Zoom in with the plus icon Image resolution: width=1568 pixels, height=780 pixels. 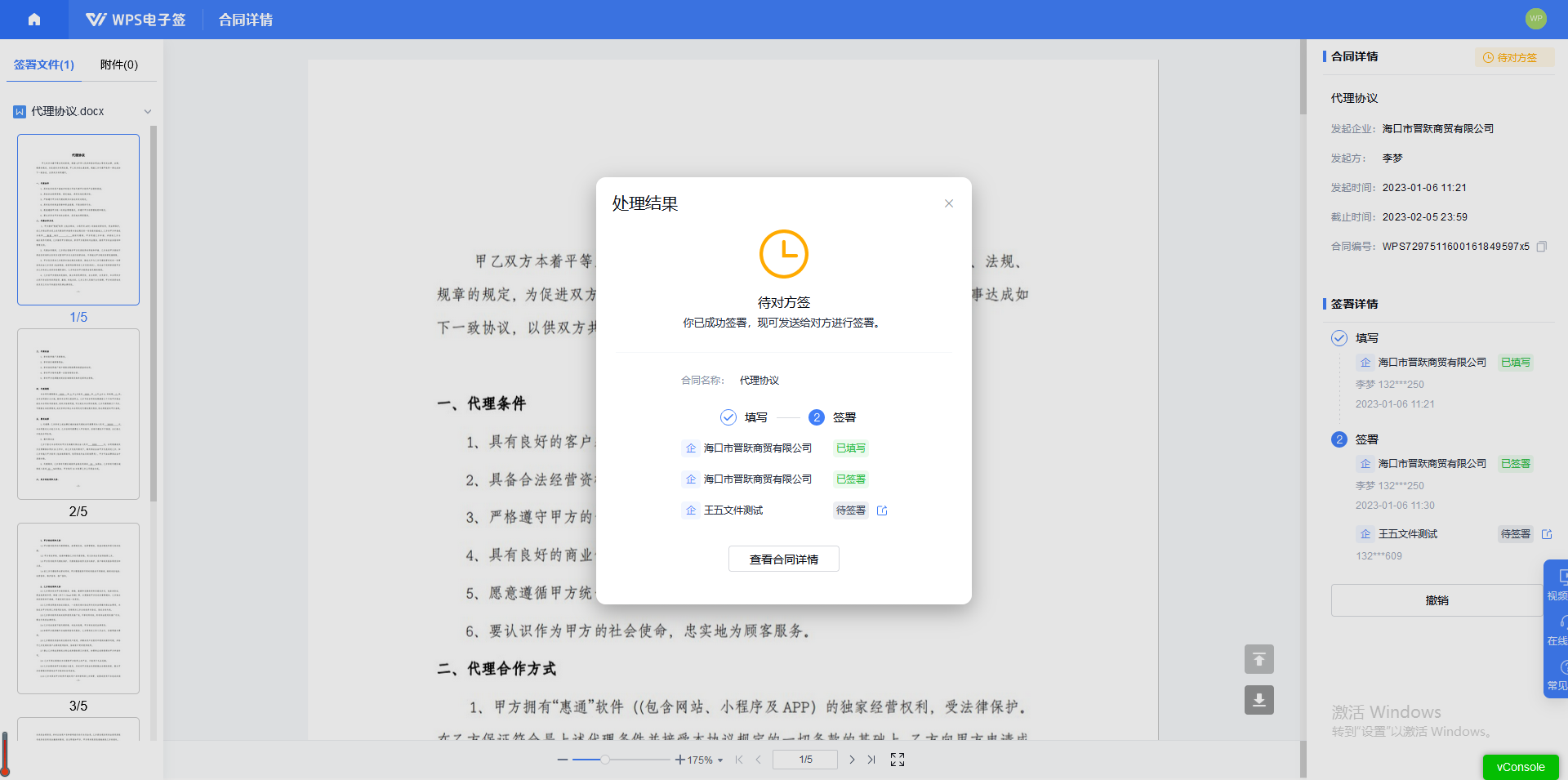pyautogui.click(x=679, y=760)
